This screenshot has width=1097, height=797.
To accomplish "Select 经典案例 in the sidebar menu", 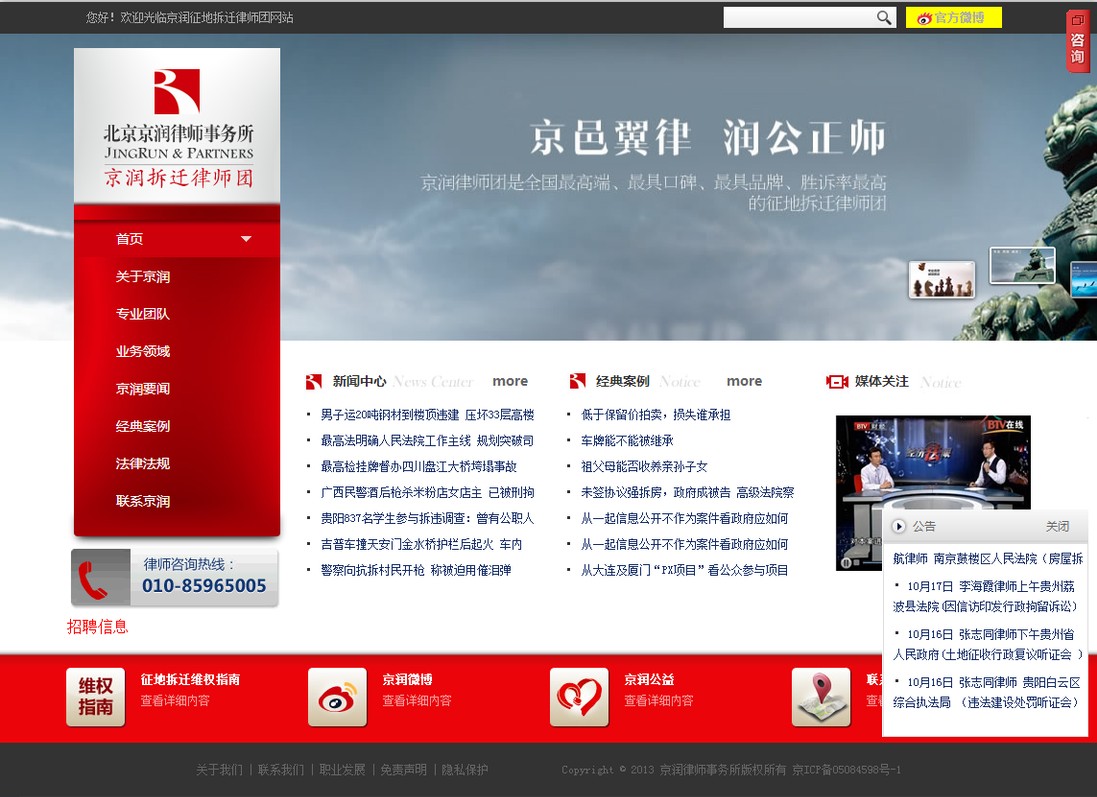I will (143, 426).
